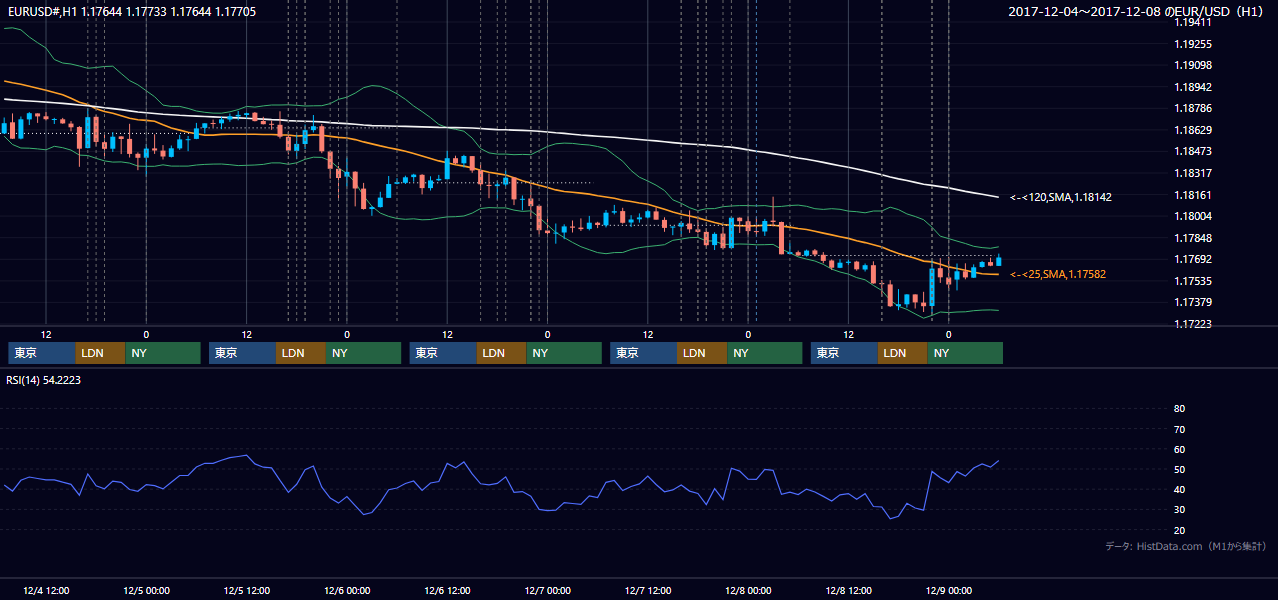The image size is (1278, 600).
Task: Click the 1.17535 price axis label
Action: tap(1192, 281)
